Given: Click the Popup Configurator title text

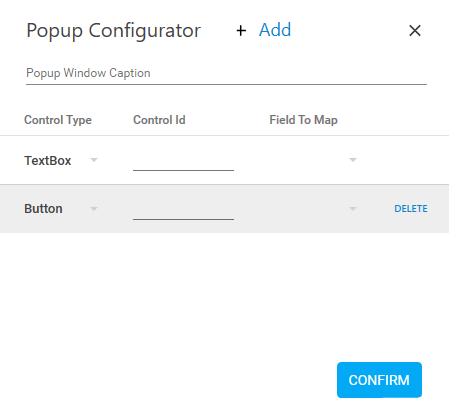Looking at the screenshot, I should [113, 31].
